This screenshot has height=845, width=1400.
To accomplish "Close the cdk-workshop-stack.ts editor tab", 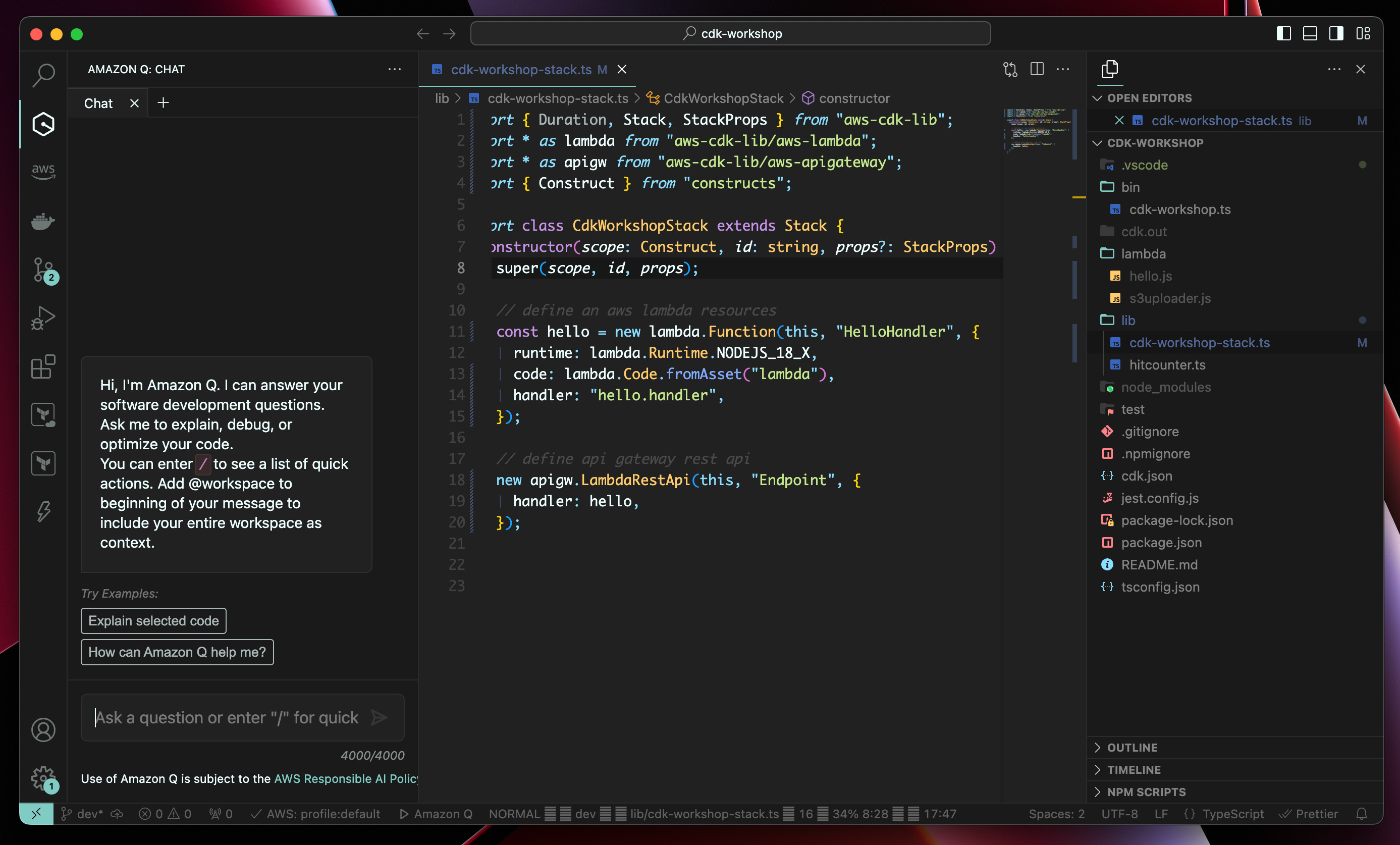I will [622, 69].
